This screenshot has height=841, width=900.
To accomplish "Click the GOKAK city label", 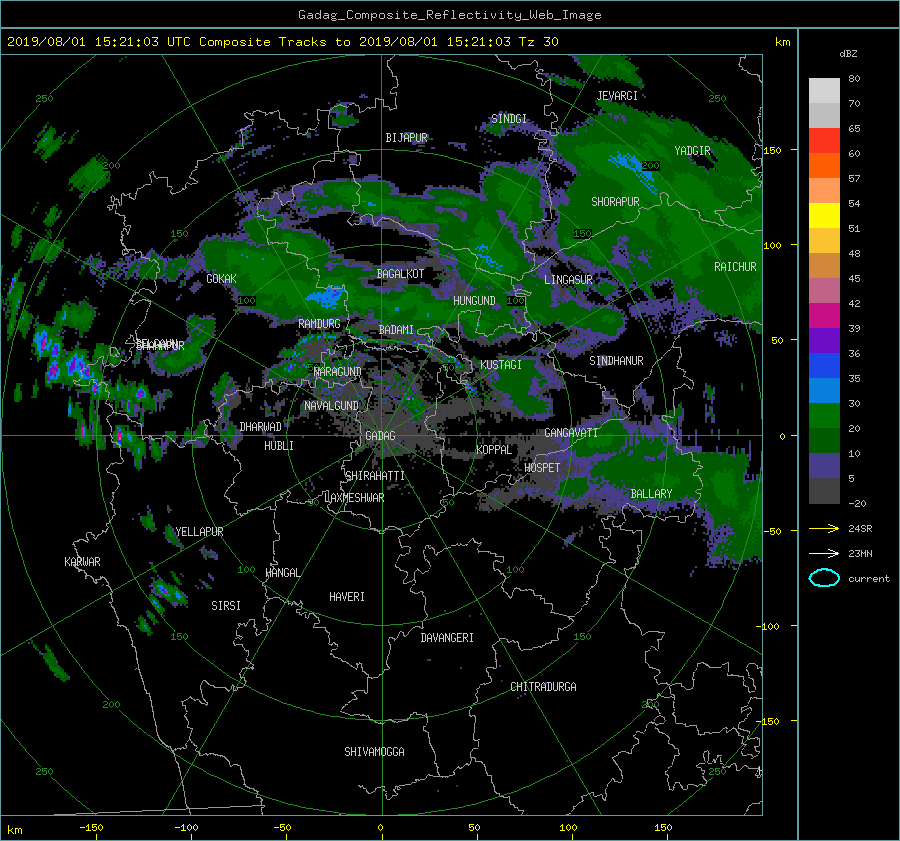I will tap(222, 279).
